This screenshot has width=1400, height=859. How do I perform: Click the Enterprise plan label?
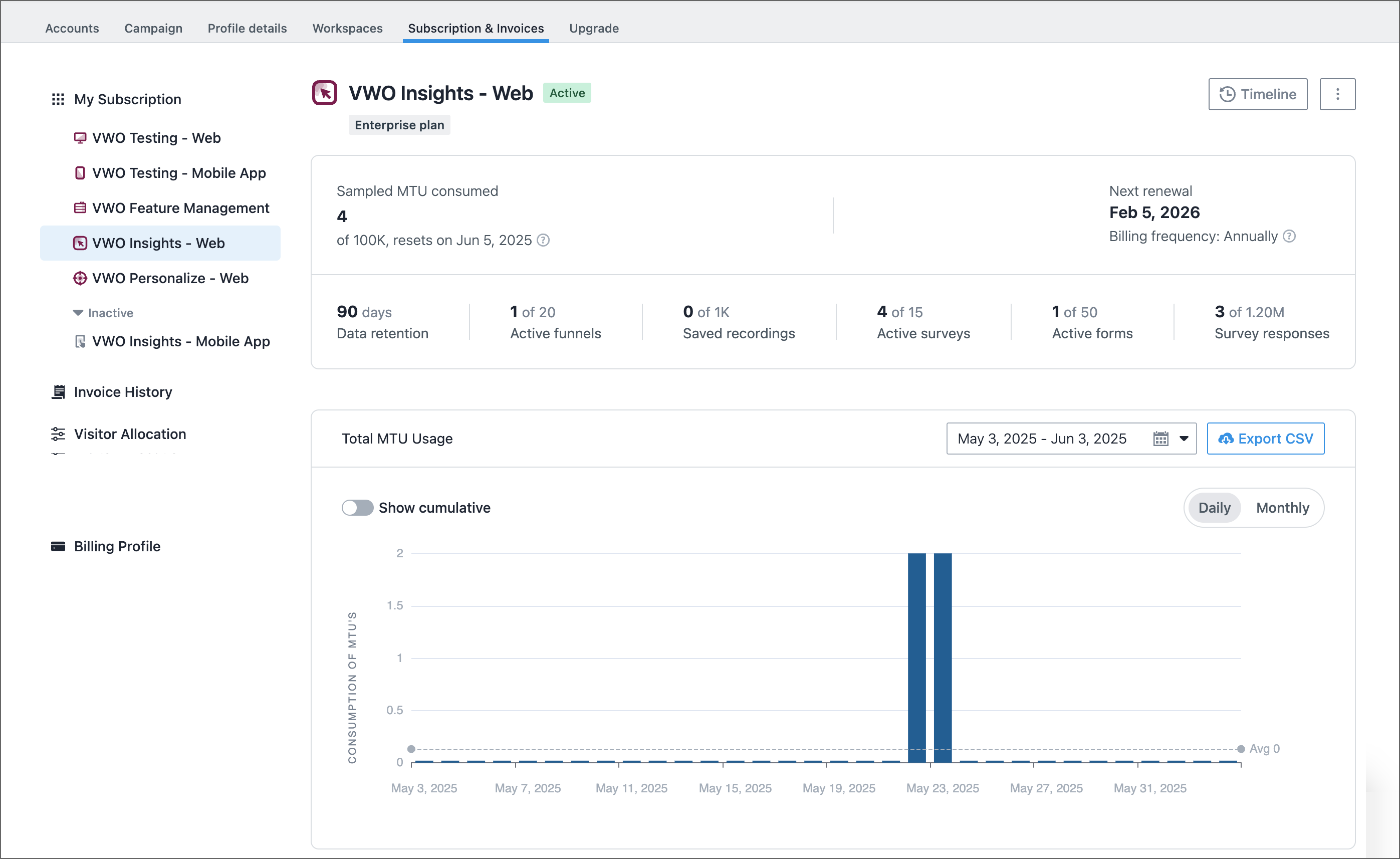tap(399, 125)
